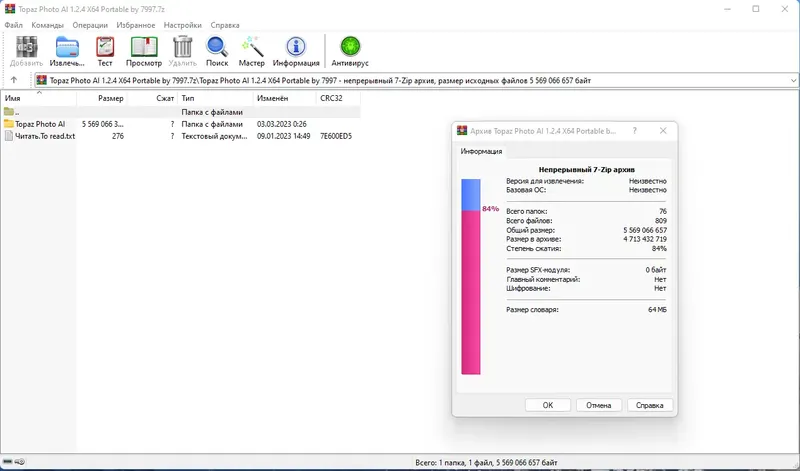The image size is (800, 471).
Task: Go up one level with arrow icon
Action: click(14, 80)
